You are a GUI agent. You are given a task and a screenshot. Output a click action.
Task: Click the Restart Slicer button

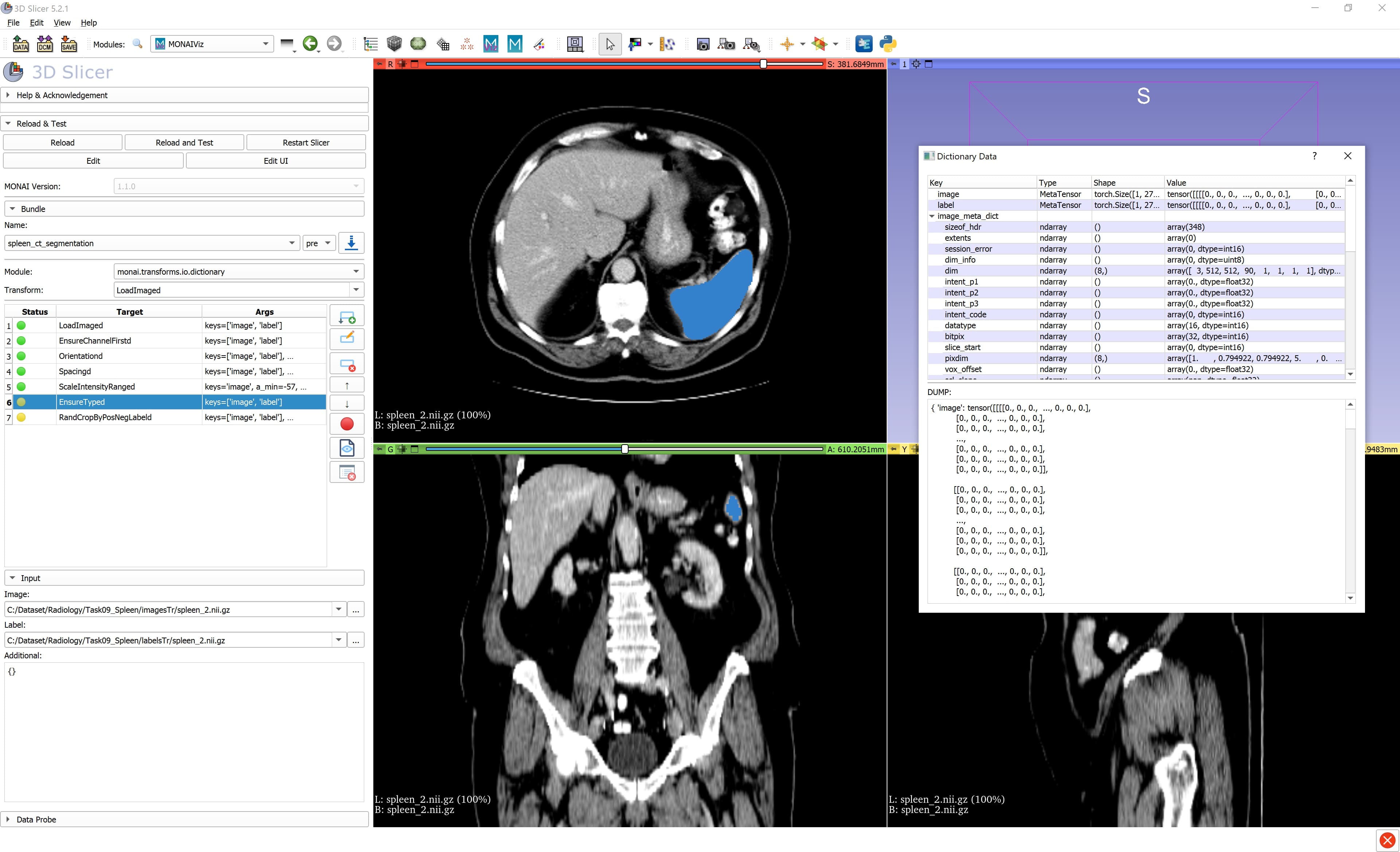[306, 143]
